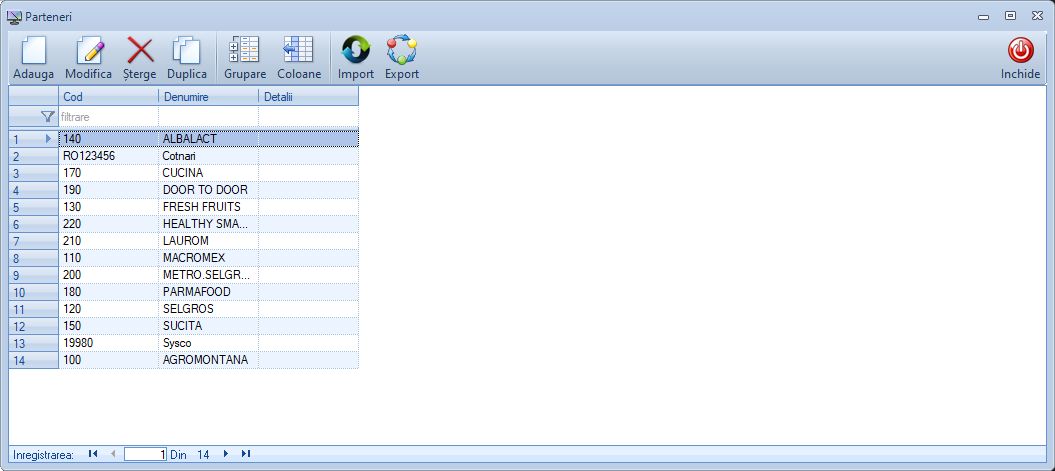Image resolution: width=1055 pixels, height=471 pixels.
Task: Select the METRO.SELGR... cell
Action: (209, 275)
